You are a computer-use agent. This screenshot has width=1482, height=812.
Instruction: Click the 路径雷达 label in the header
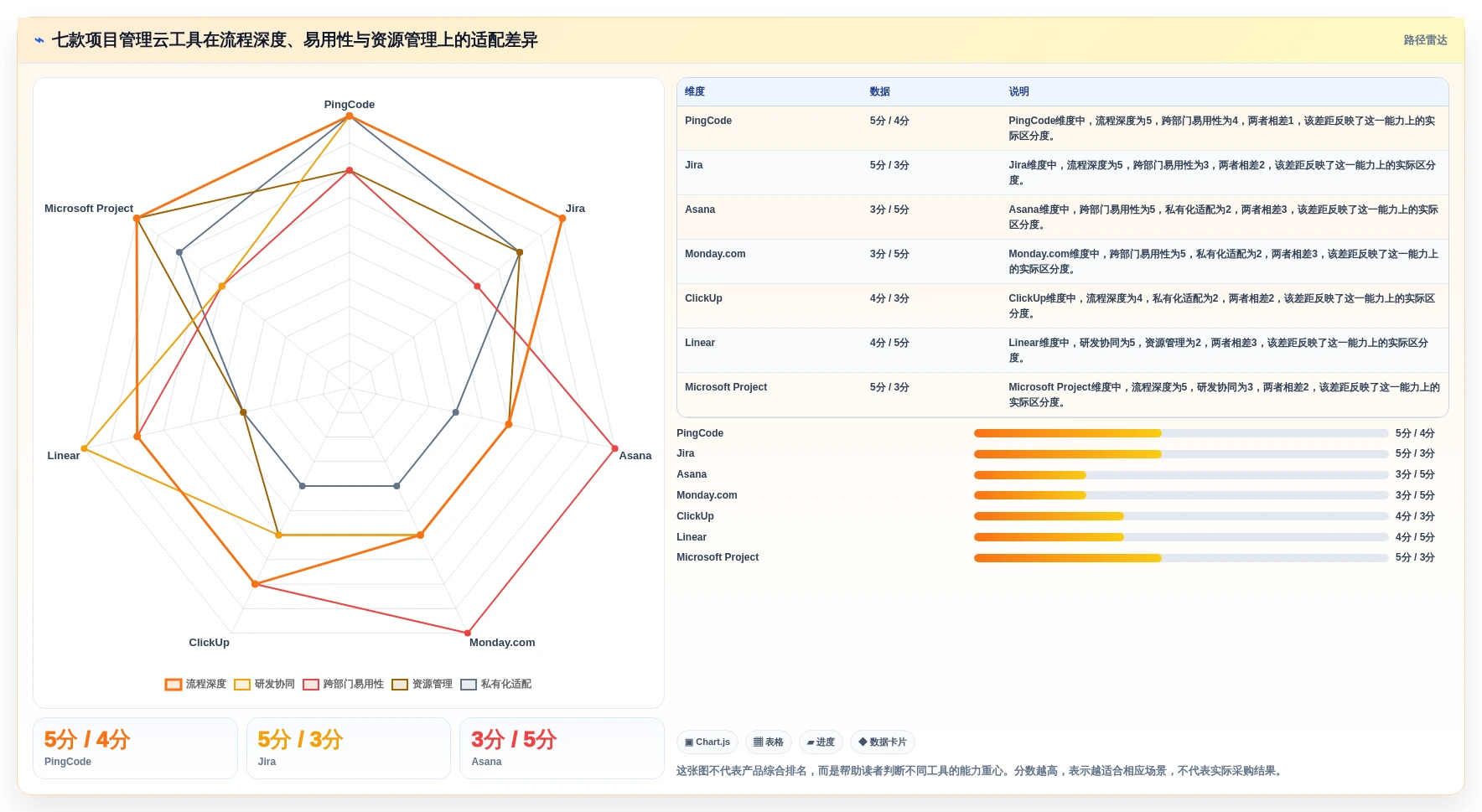(x=1425, y=40)
